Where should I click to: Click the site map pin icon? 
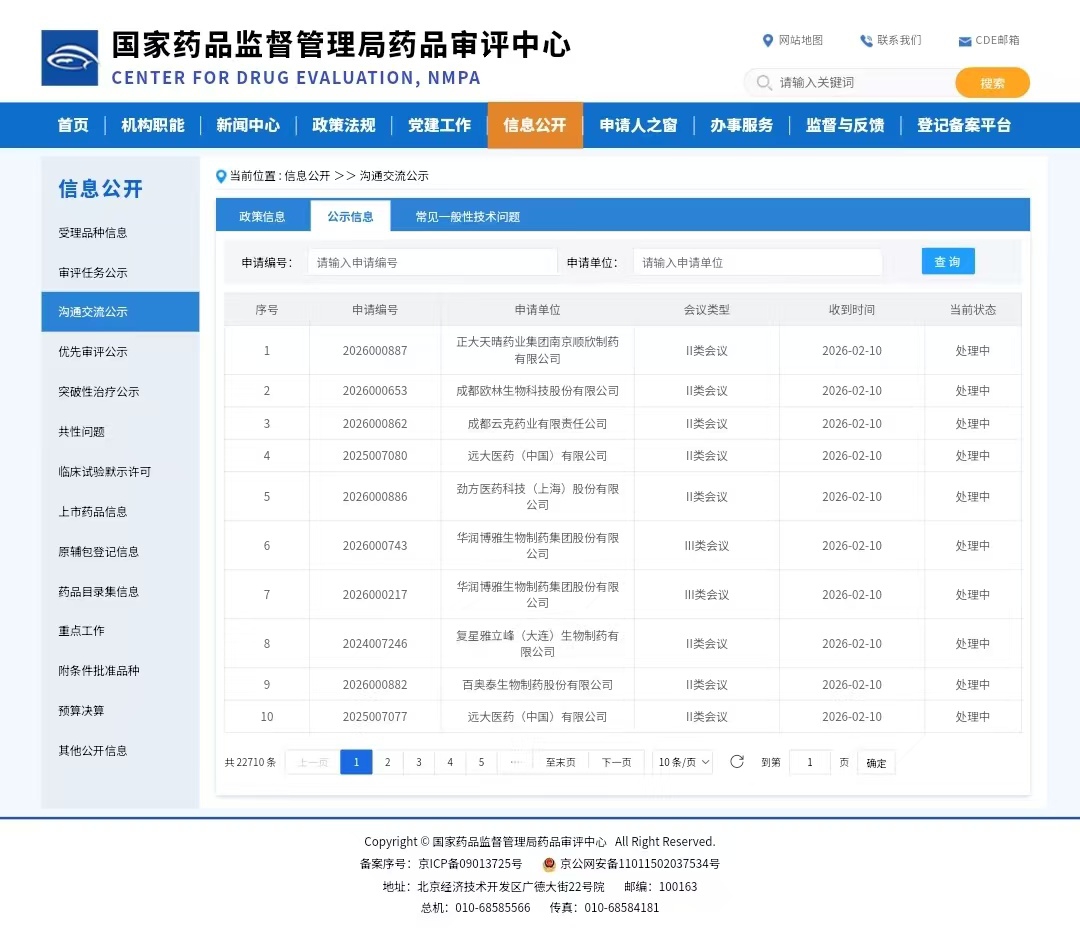point(767,41)
